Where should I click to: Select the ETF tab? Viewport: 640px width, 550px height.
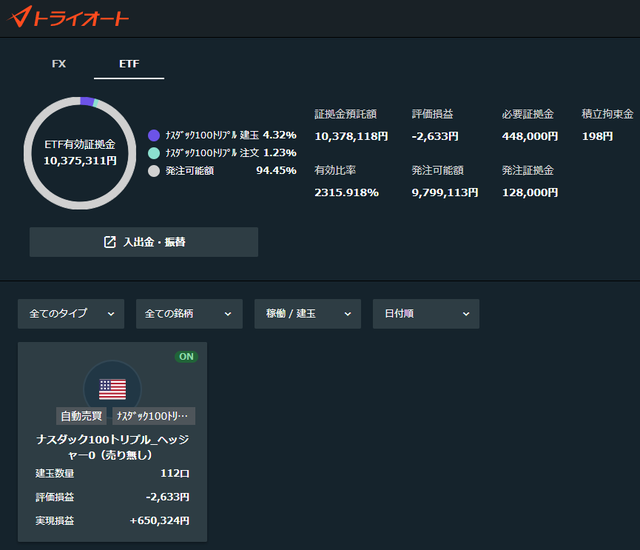click(x=129, y=64)
